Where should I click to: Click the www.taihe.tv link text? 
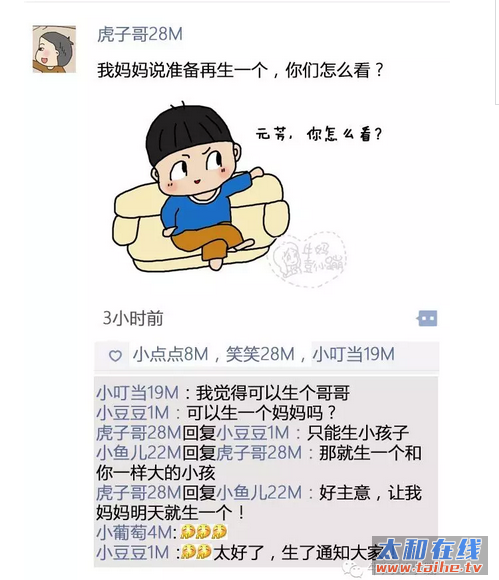[x=429, y=567]
